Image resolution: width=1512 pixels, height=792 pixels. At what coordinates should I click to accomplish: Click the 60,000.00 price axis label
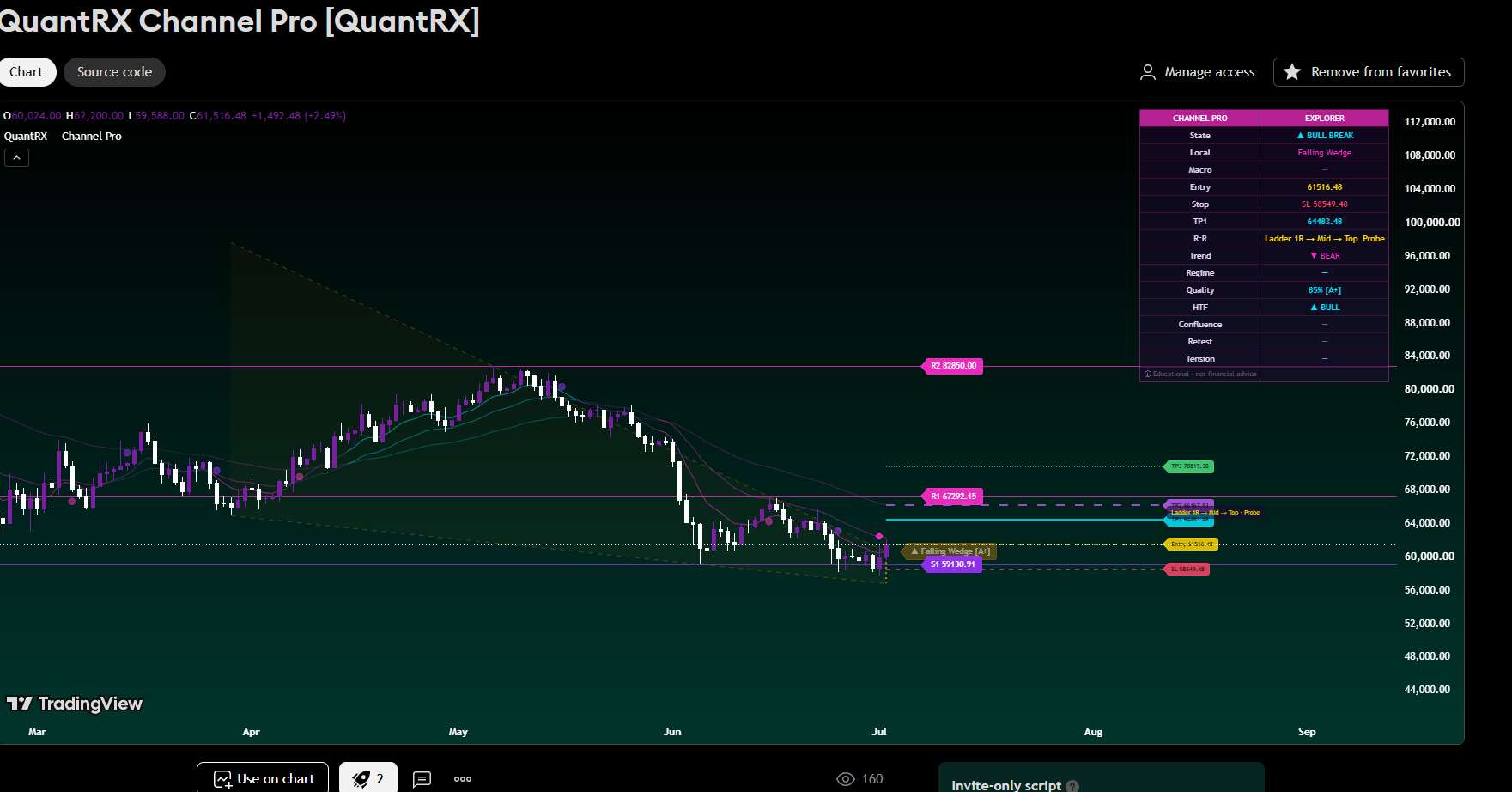pos(1429,557)
